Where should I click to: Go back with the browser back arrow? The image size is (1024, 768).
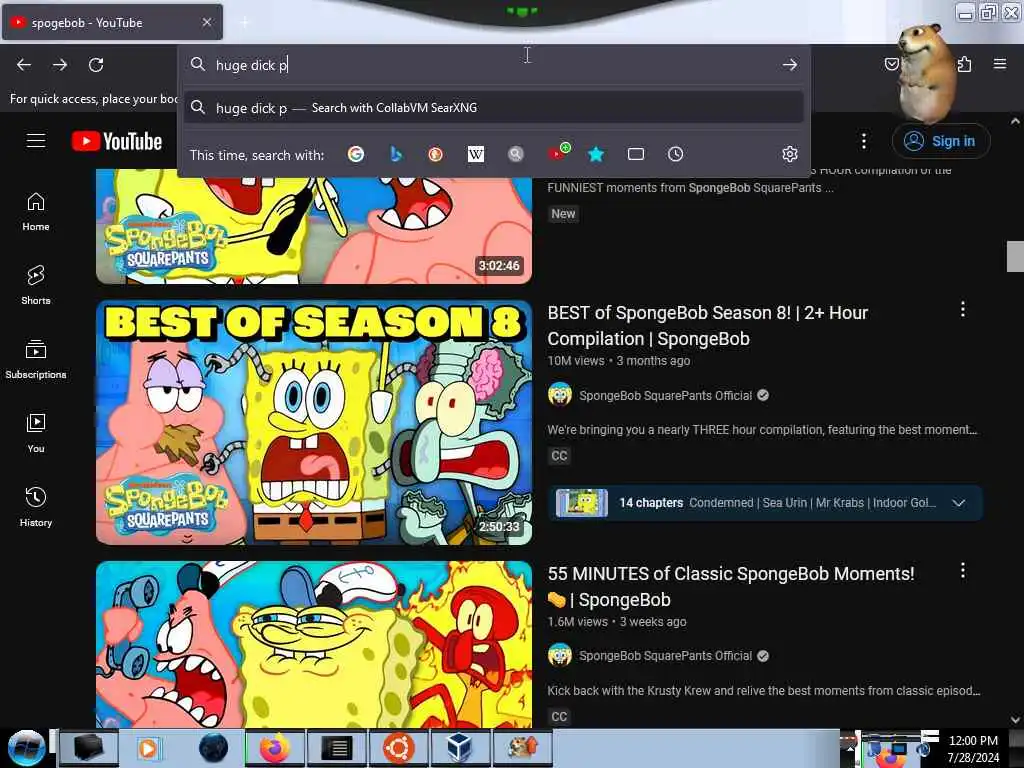[x=24, y=65]
